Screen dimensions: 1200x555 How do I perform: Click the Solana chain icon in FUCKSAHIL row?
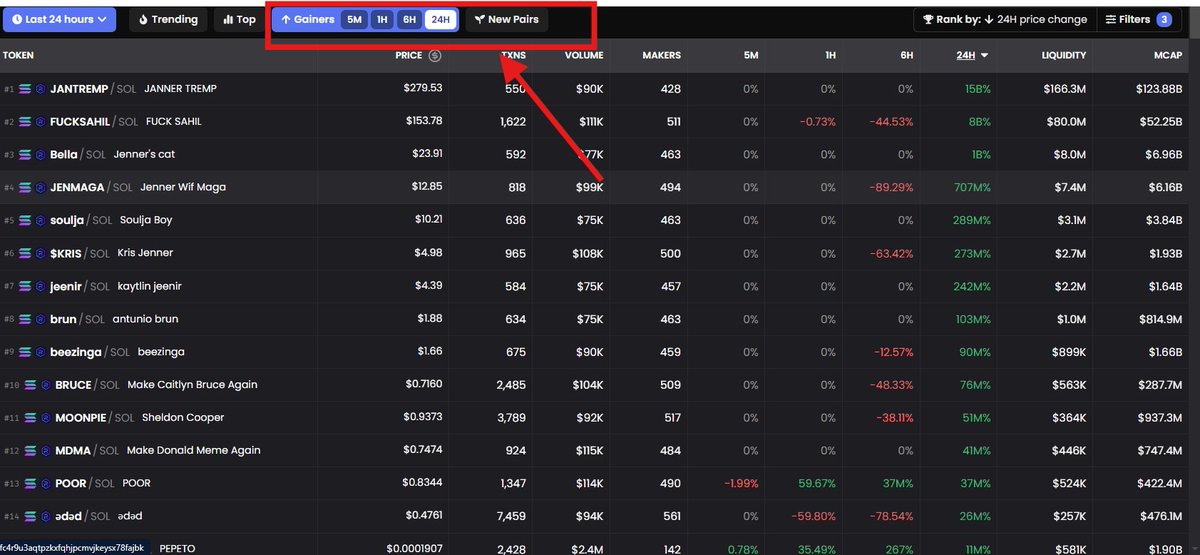tap(25, 122)
